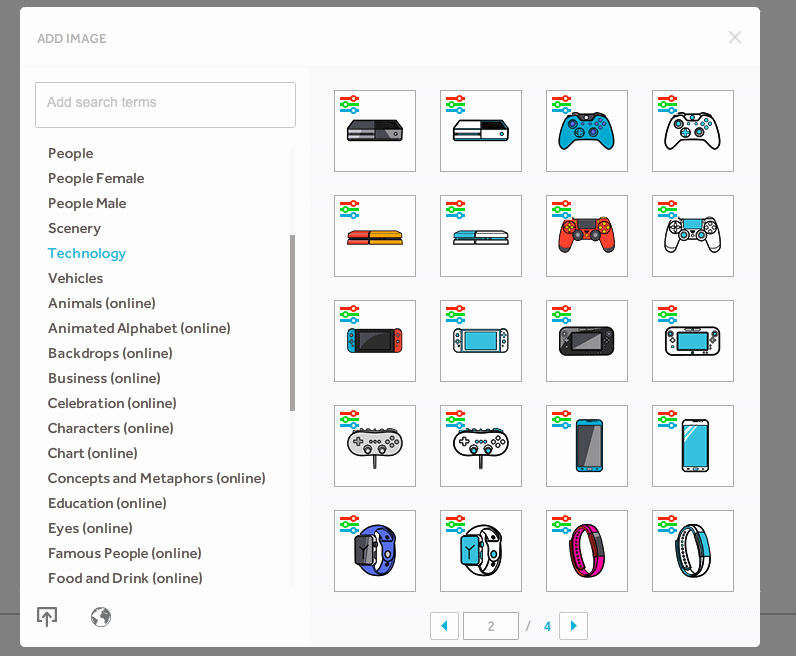This screenshot has height=656, width=796.
Task: Open color options on red PlayStation controller
Action: [x=561, y=209]
